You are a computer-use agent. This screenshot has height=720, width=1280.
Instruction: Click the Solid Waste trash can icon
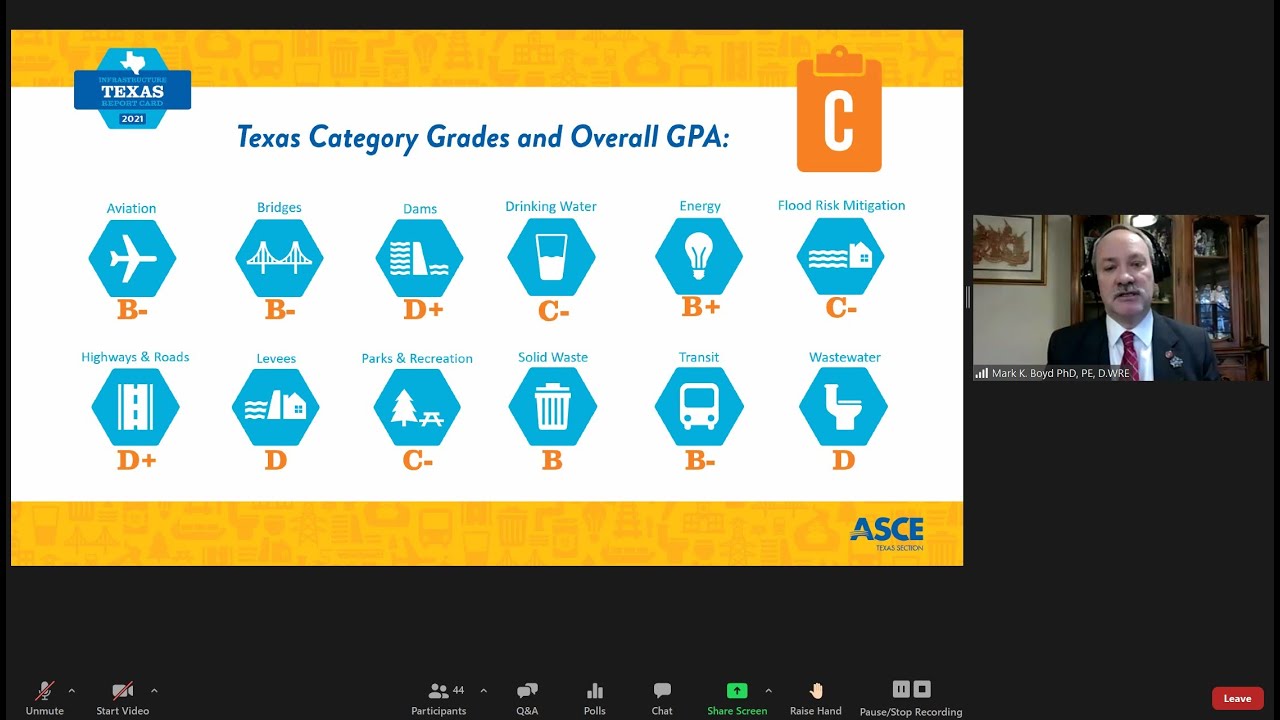coord(552,407)
